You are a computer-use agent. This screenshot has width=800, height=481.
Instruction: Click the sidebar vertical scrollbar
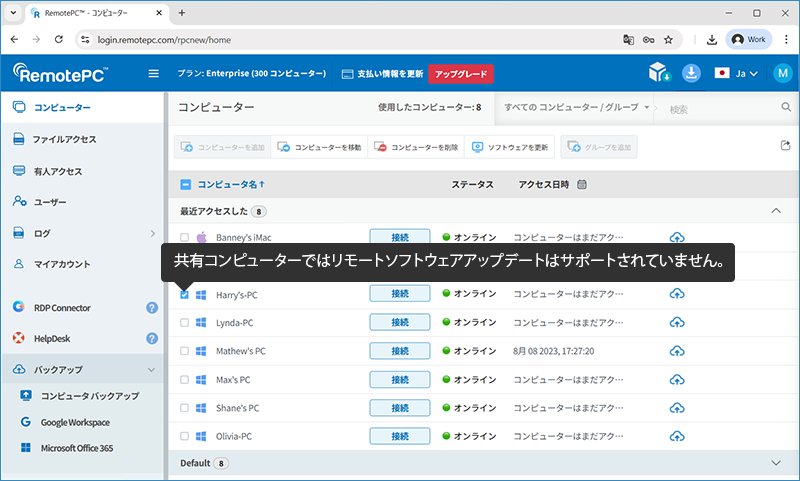pyautogui.click(x=166, y=286)
